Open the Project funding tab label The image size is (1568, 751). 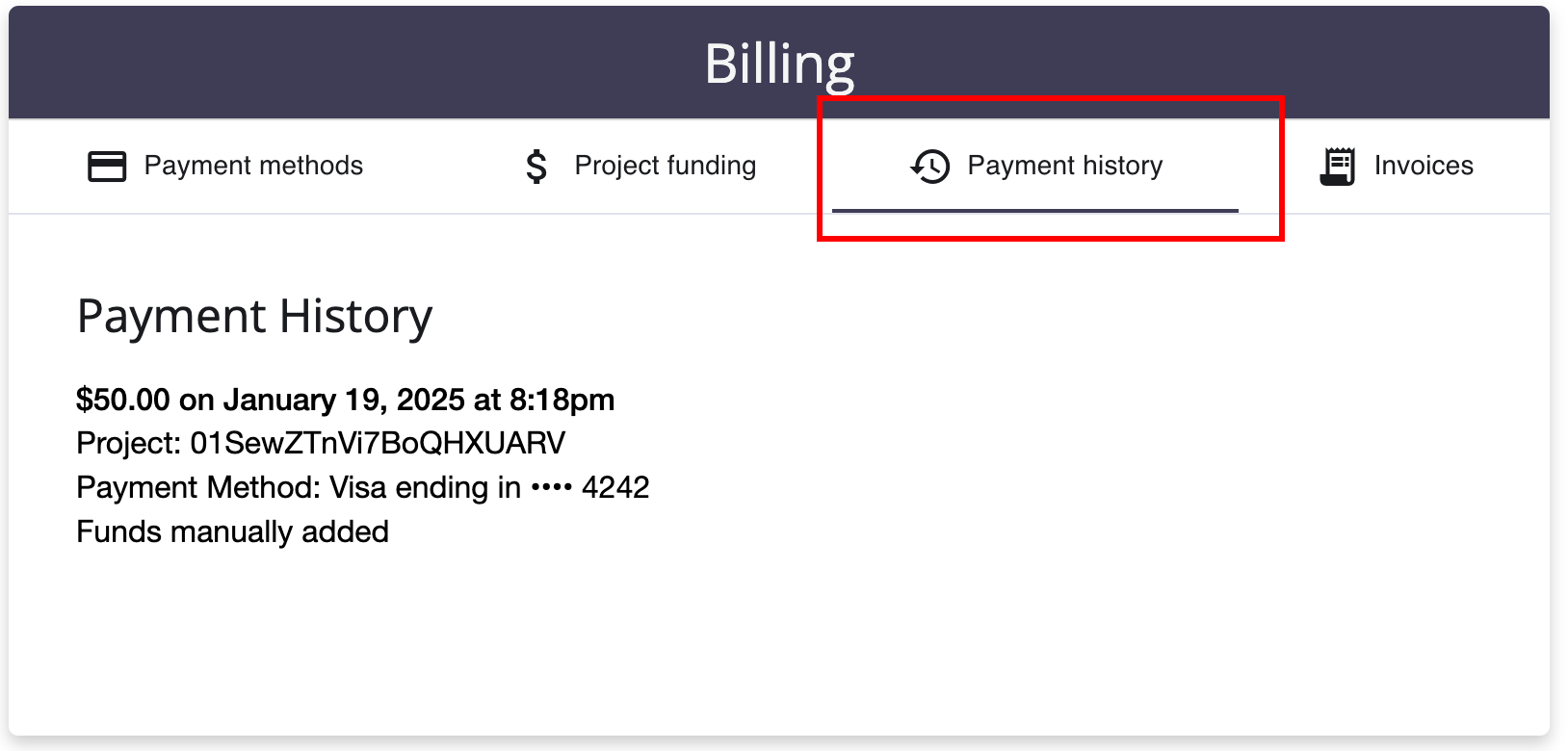click(666, 166)
